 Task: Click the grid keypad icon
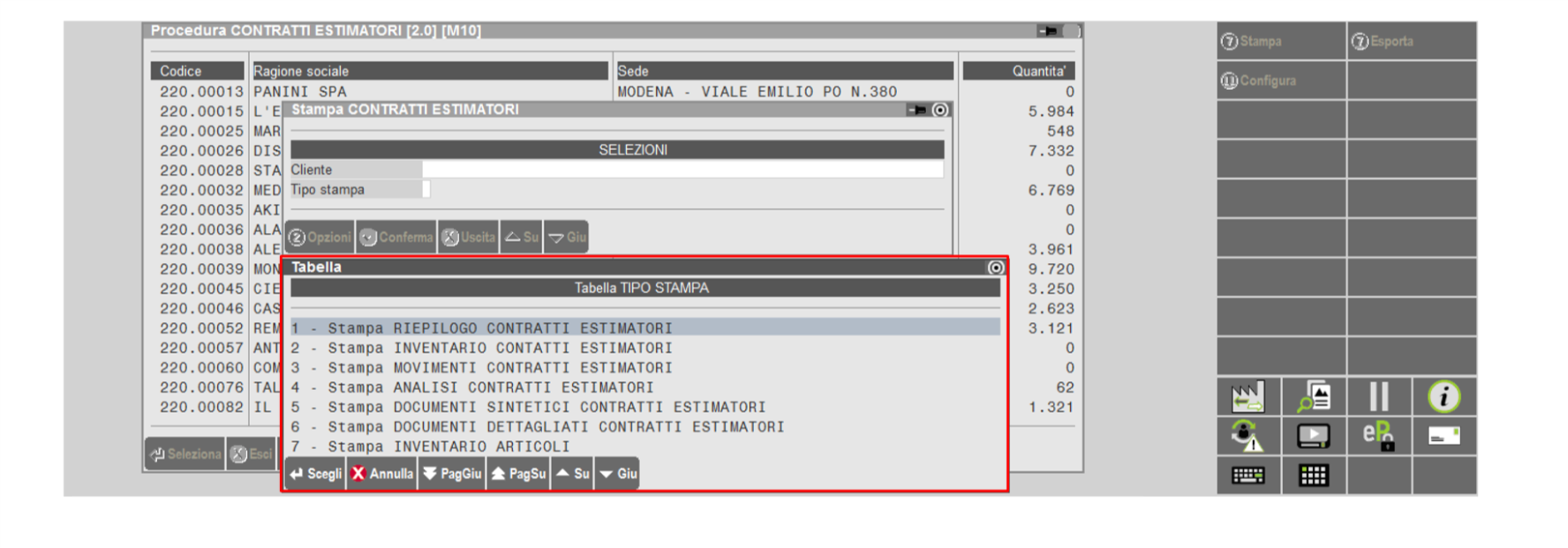[1313, 476]
